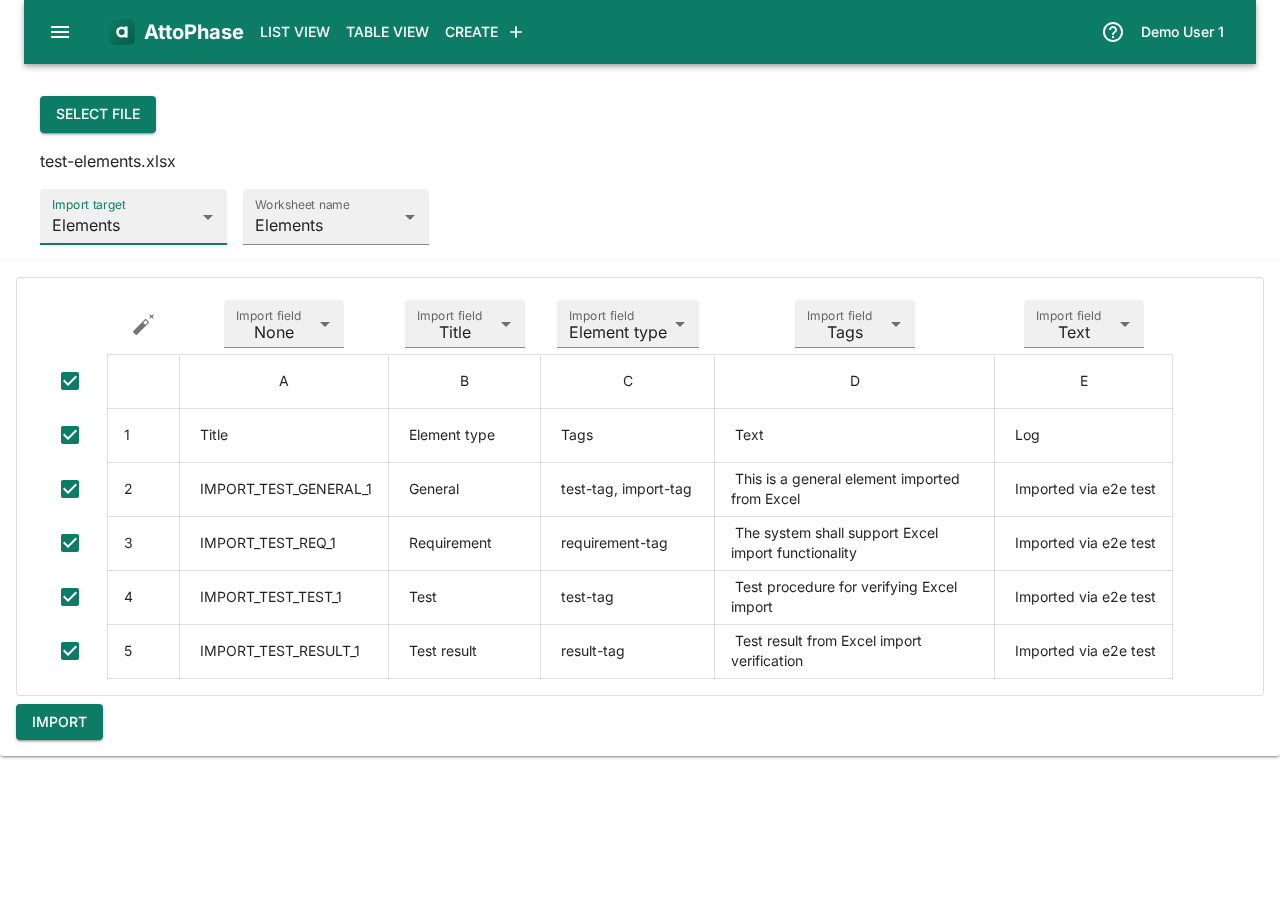Click the Select File button

(97, 114)
